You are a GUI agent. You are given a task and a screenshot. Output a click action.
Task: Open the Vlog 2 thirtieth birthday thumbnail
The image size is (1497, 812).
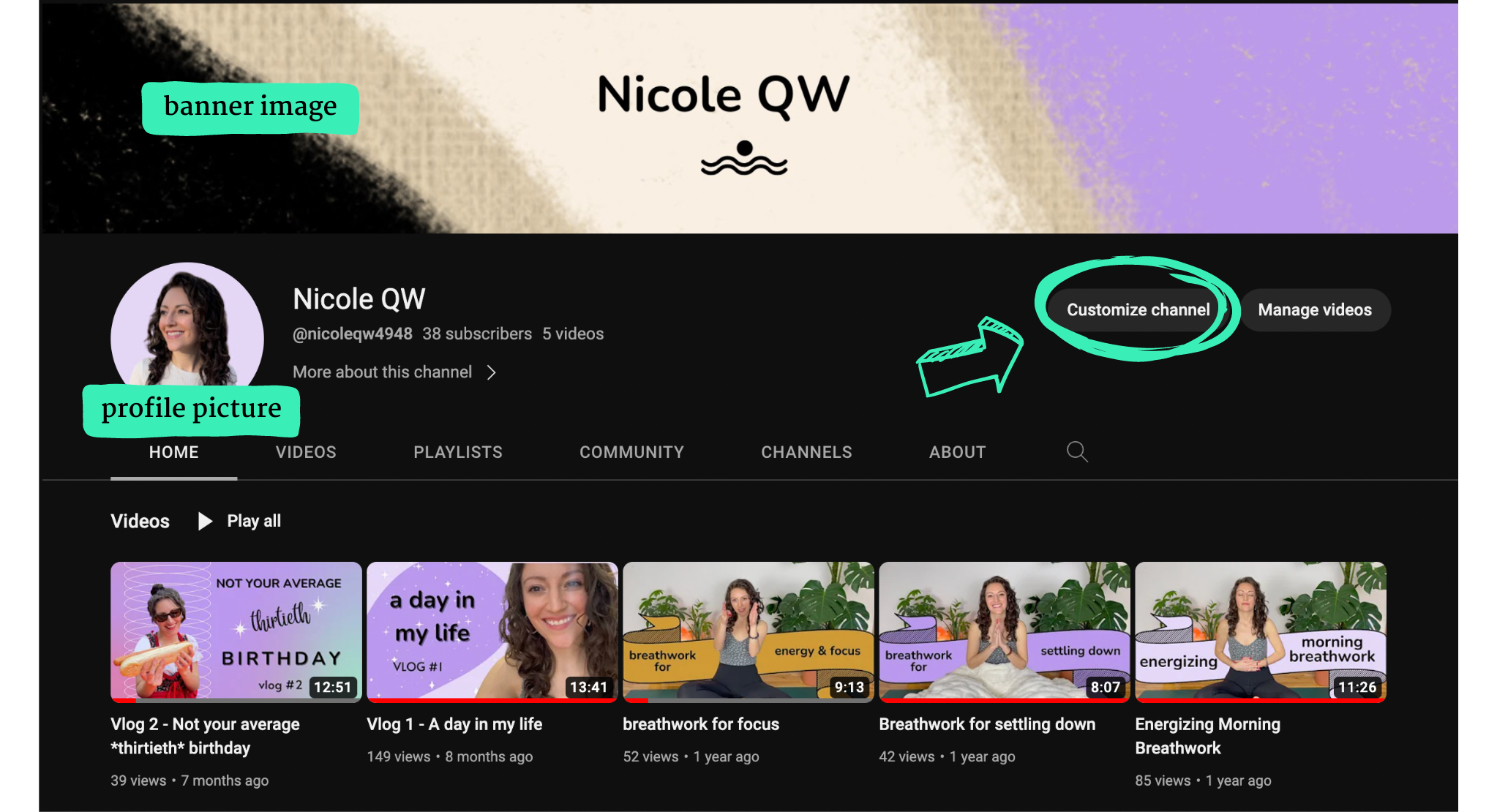pyautogui.click(x=236, y=631)
